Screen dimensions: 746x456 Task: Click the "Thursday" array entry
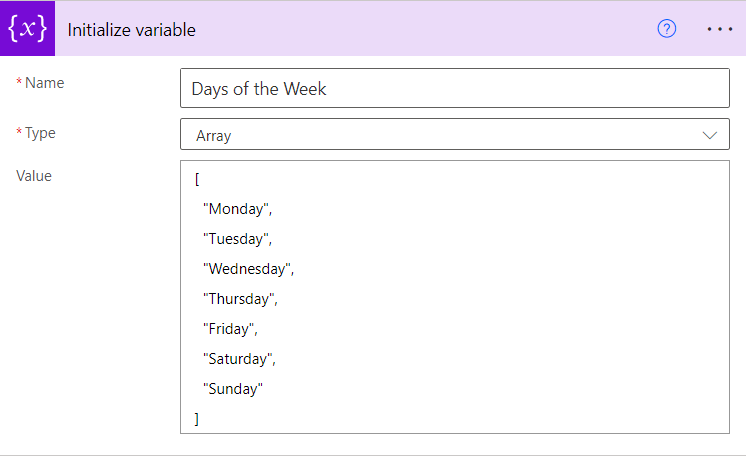(240, 299)
